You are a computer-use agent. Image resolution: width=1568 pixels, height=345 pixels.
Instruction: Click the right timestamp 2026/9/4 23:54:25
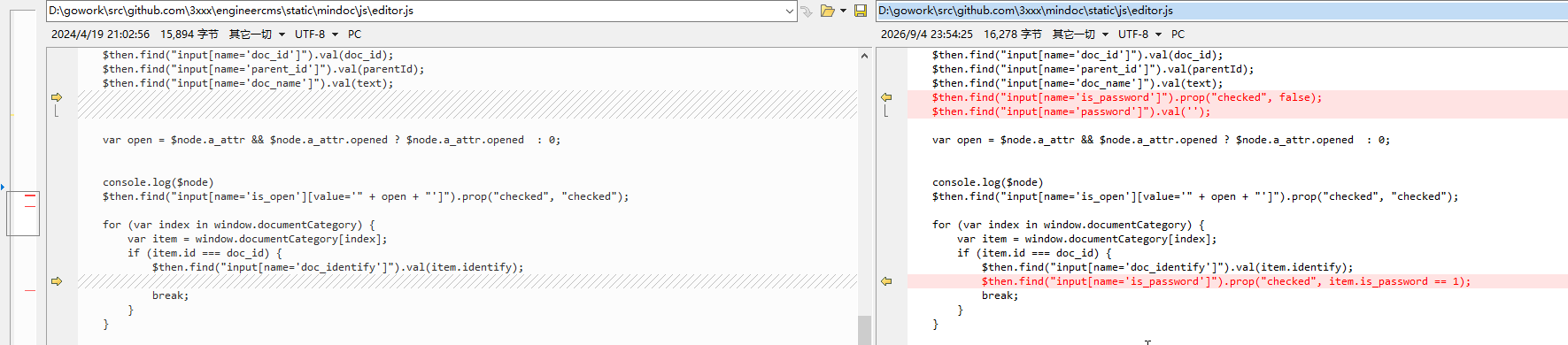coord(926,34)
